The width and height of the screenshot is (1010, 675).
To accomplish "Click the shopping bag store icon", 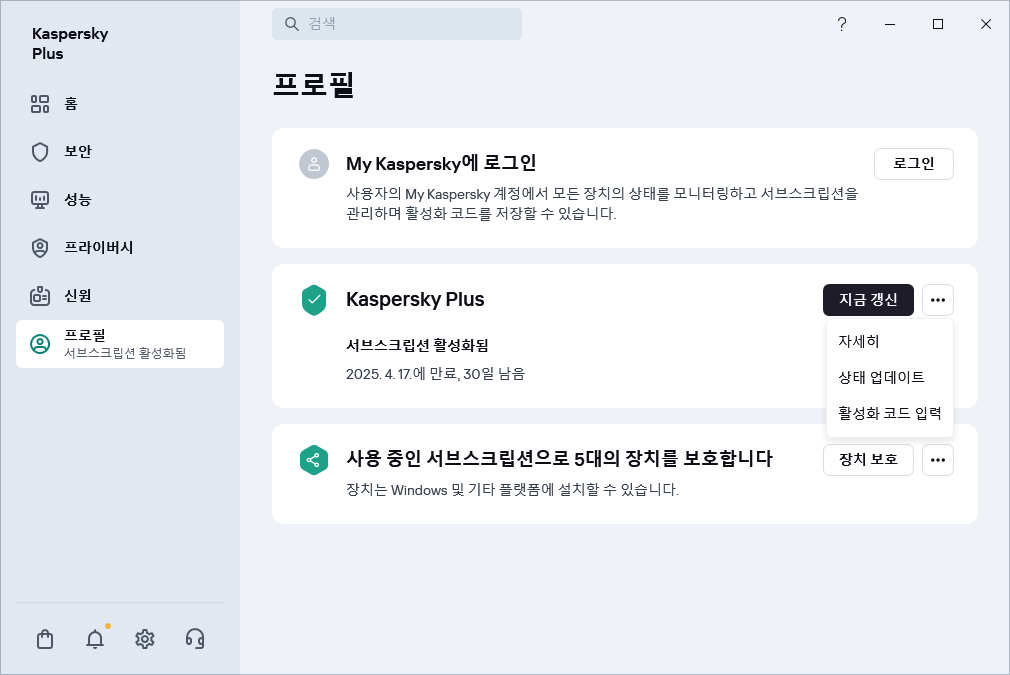I will [45, 639].
